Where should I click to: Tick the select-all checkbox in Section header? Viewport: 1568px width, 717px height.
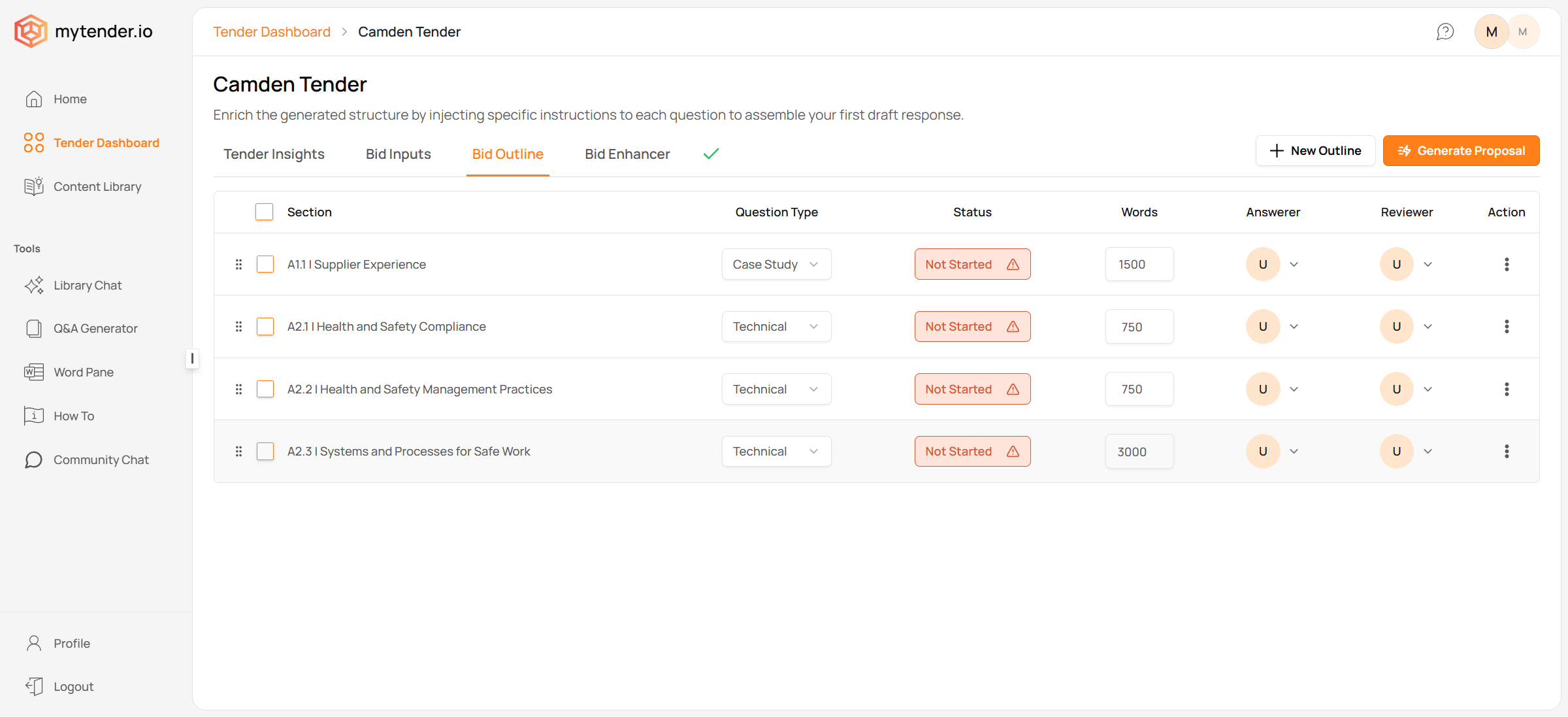click(264, 212)
